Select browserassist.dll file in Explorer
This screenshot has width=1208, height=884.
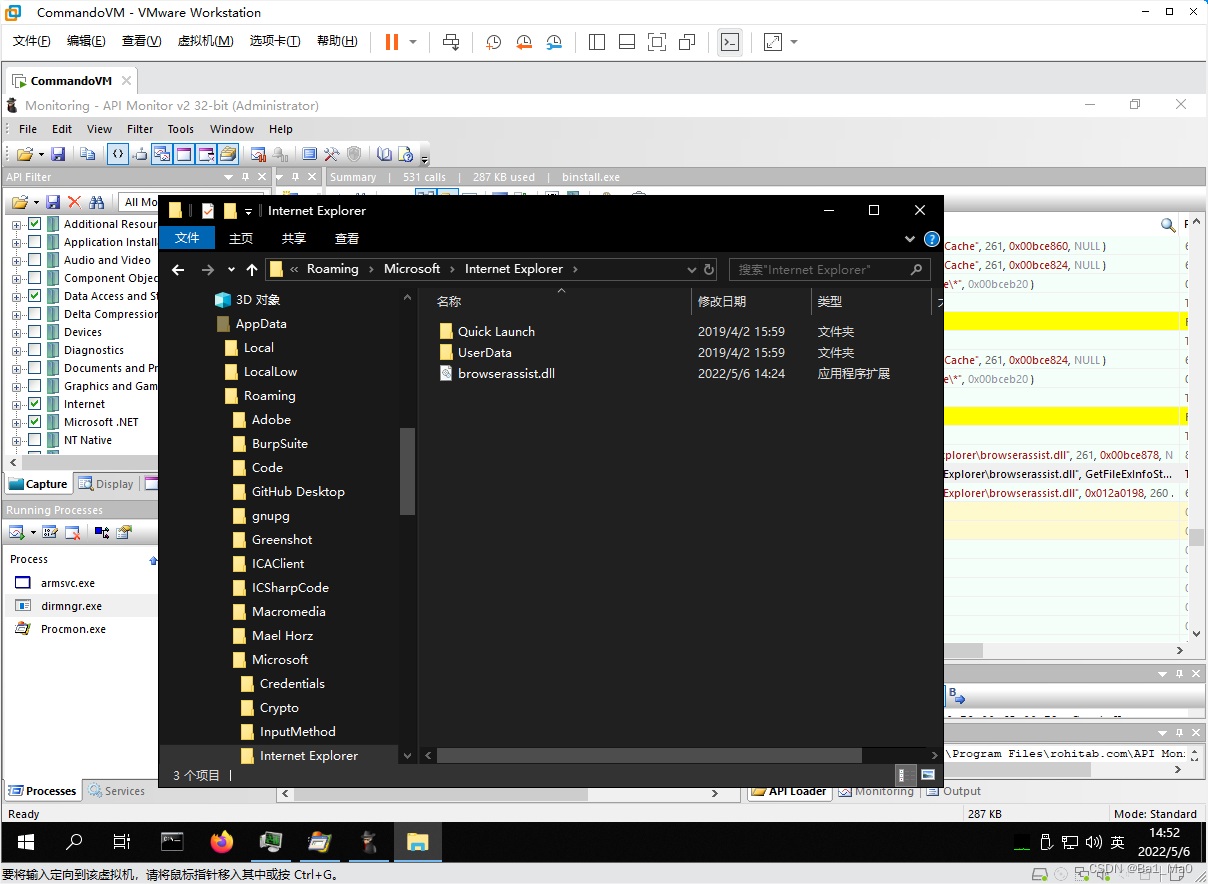point(506,374)
